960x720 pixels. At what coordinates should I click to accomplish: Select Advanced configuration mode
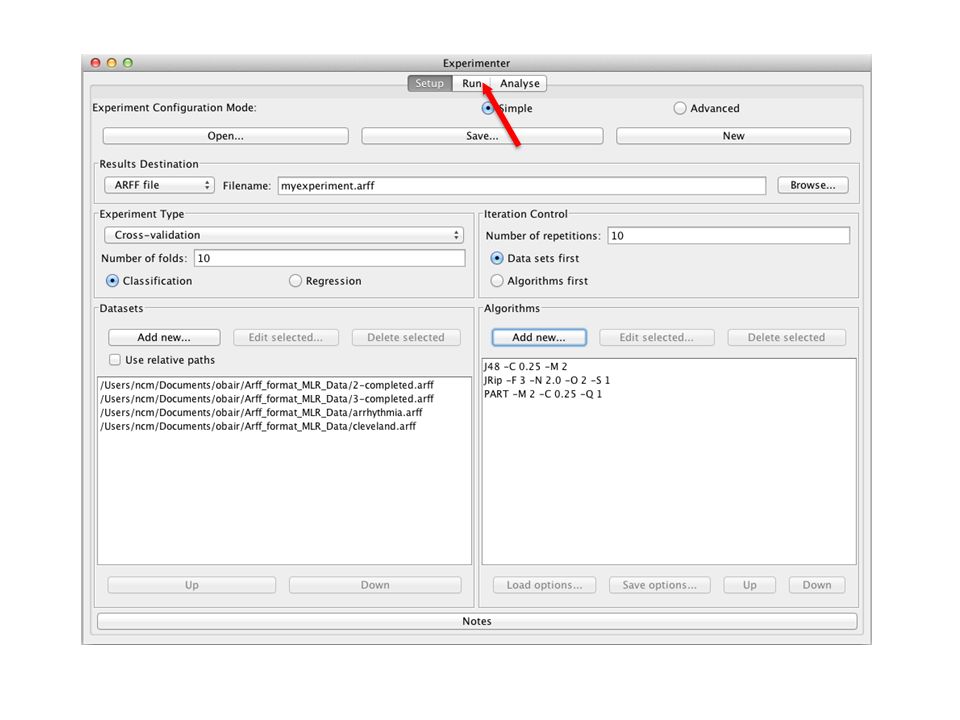tap(680, 108)
